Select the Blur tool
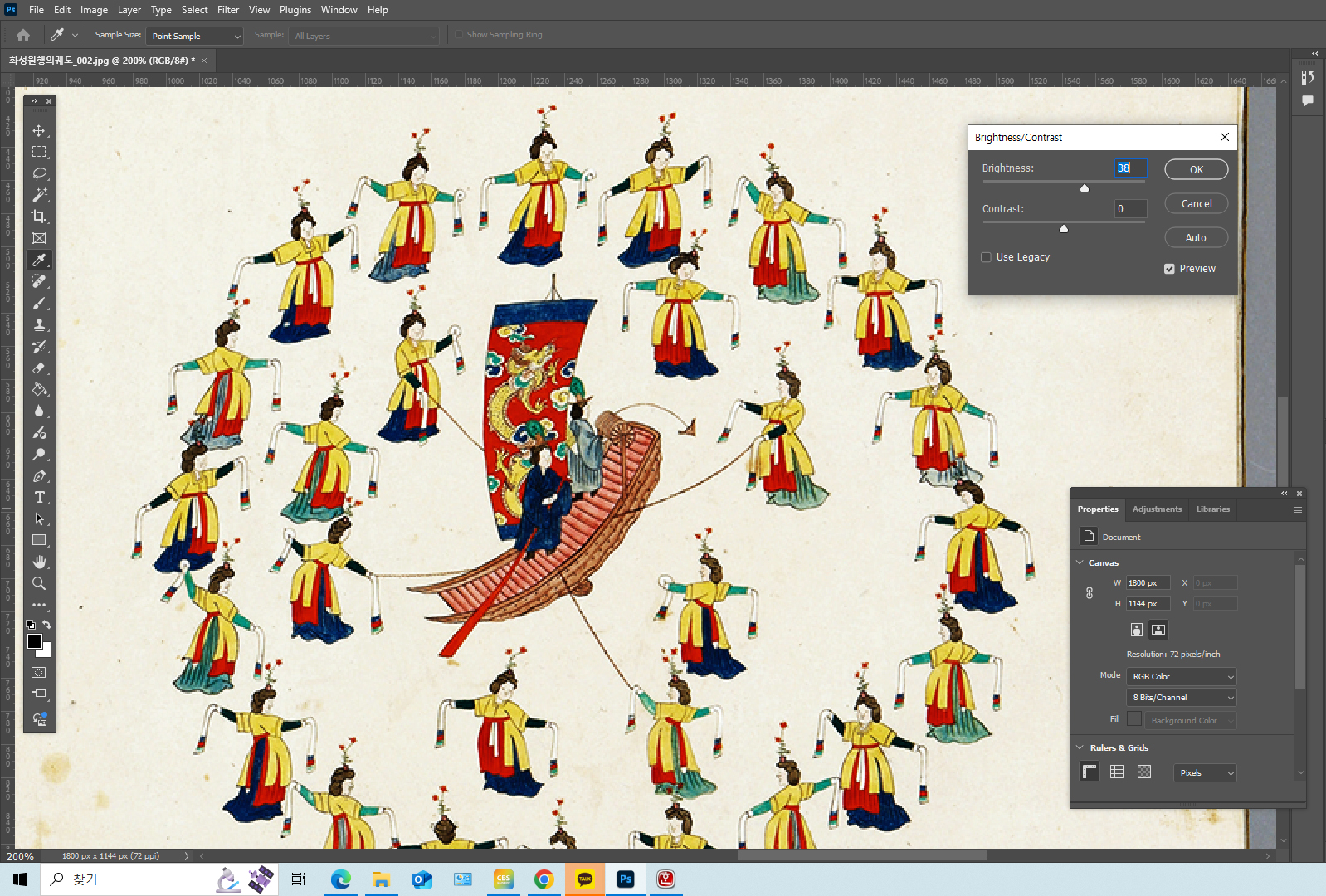1326x896 pixels. pos(39,411)
